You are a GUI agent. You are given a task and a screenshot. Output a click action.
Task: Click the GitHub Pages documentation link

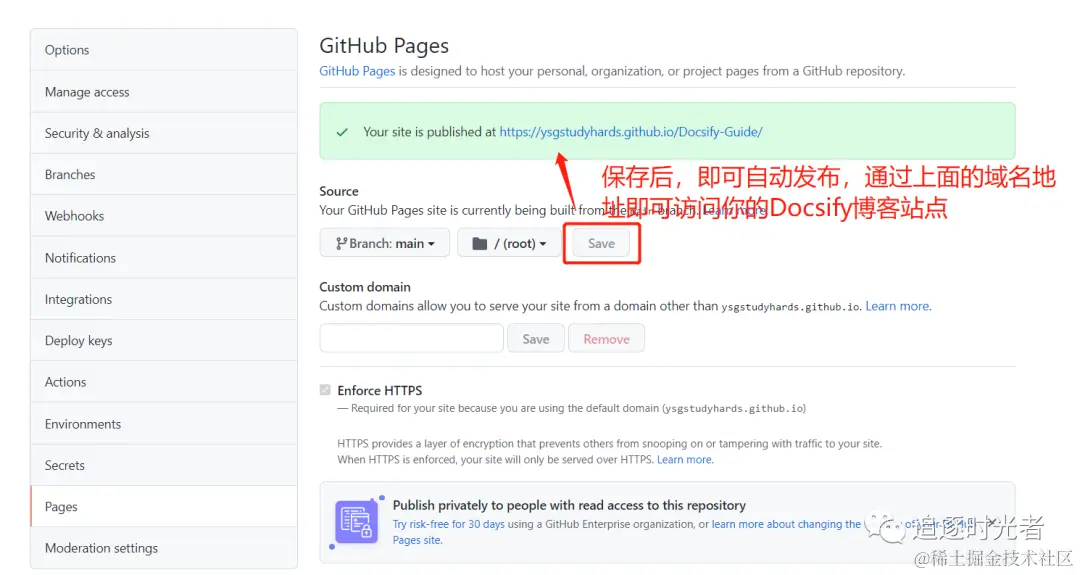point(357,71)
